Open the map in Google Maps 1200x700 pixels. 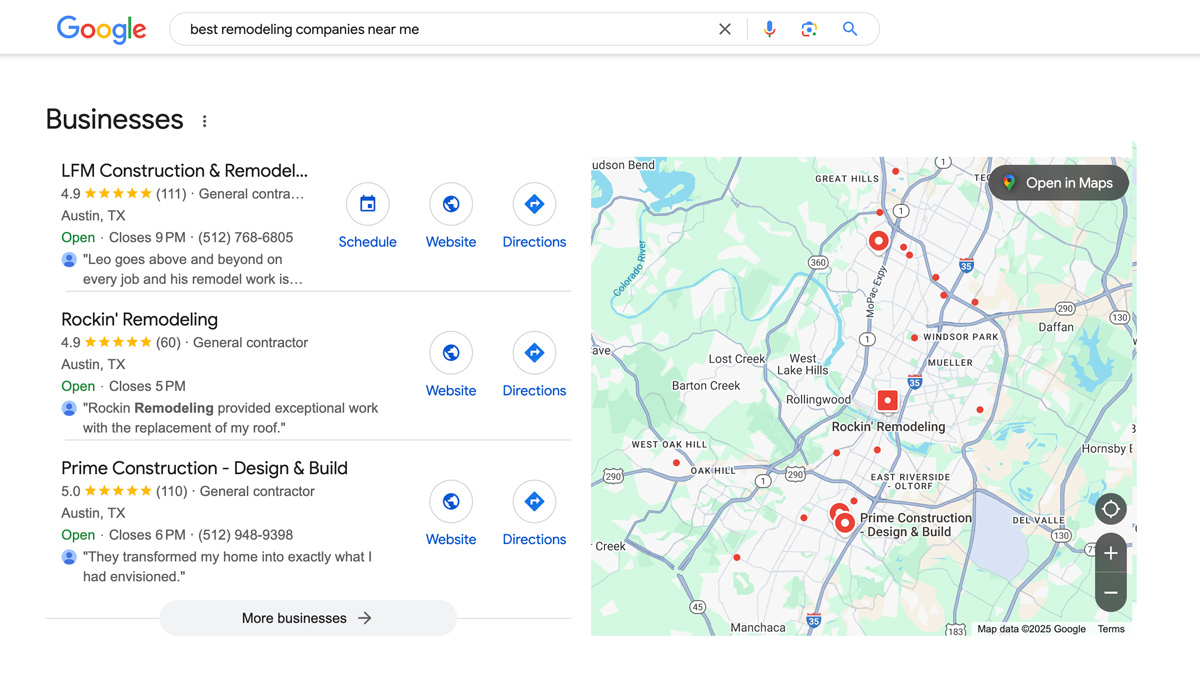(1057, 182)
